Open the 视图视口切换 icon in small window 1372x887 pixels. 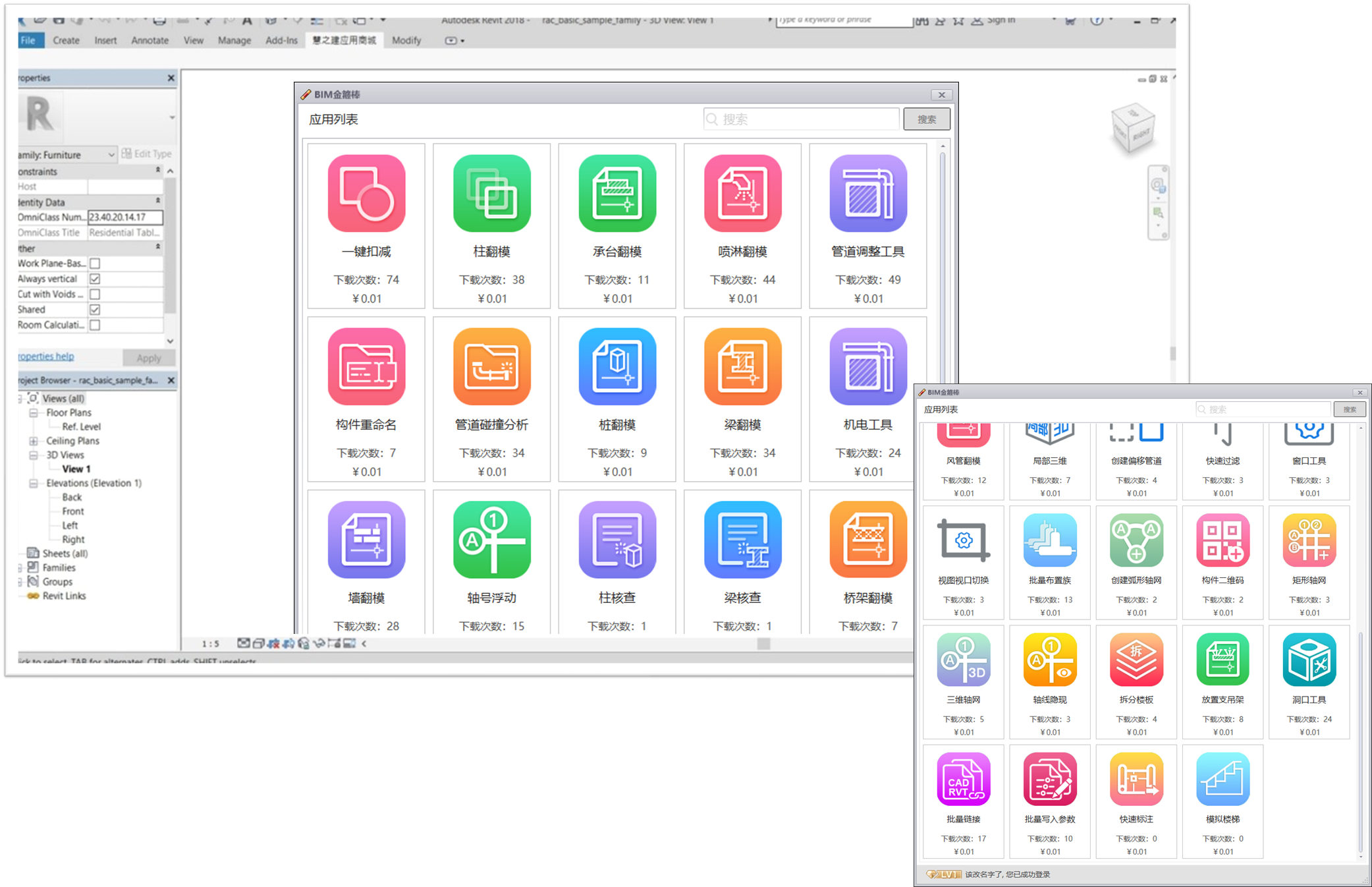(964, 540)
